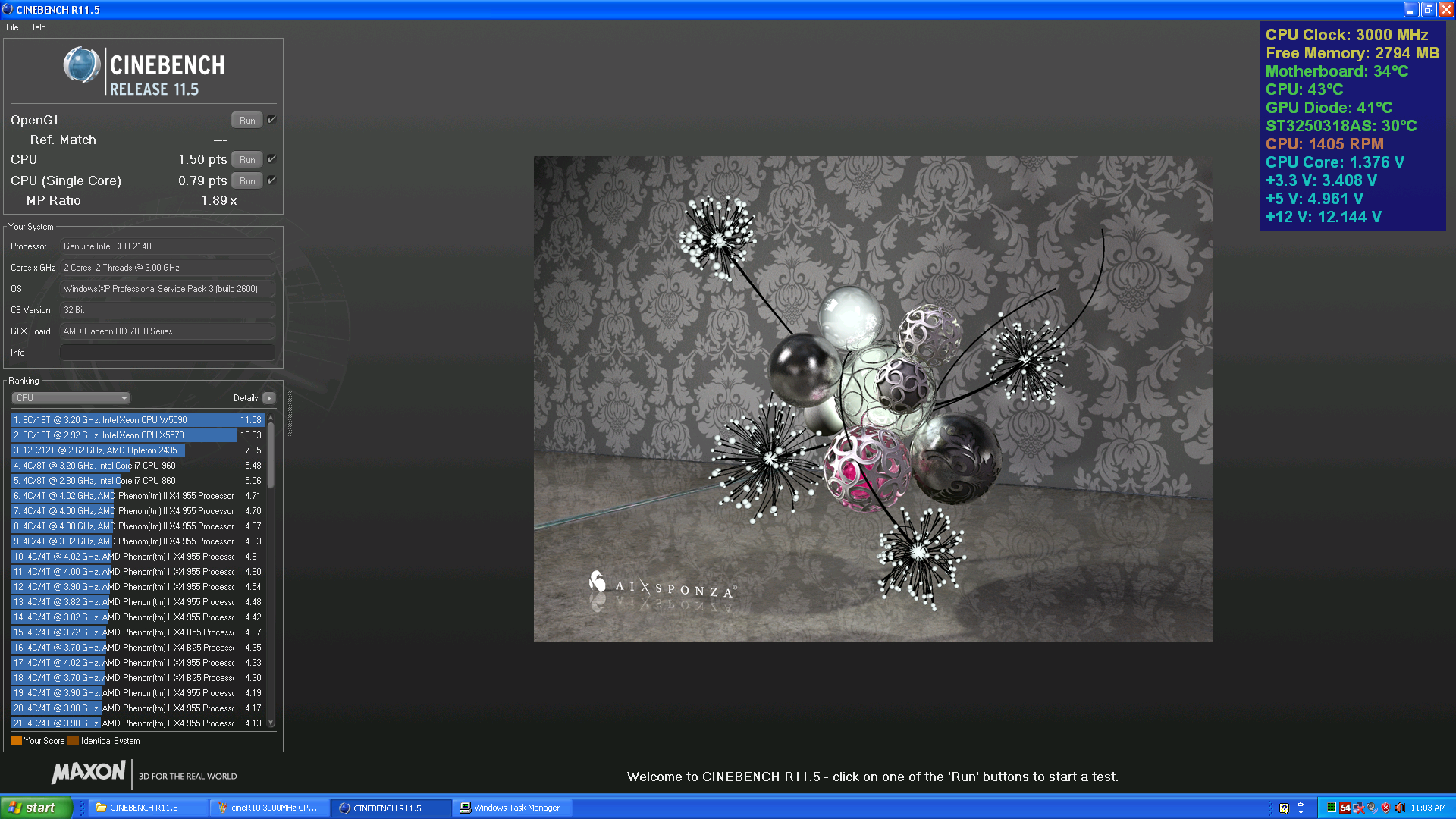This screenshot has width=1456, height=819.
Task: Click the Windows Start button
Action: (x=36, y=808)
